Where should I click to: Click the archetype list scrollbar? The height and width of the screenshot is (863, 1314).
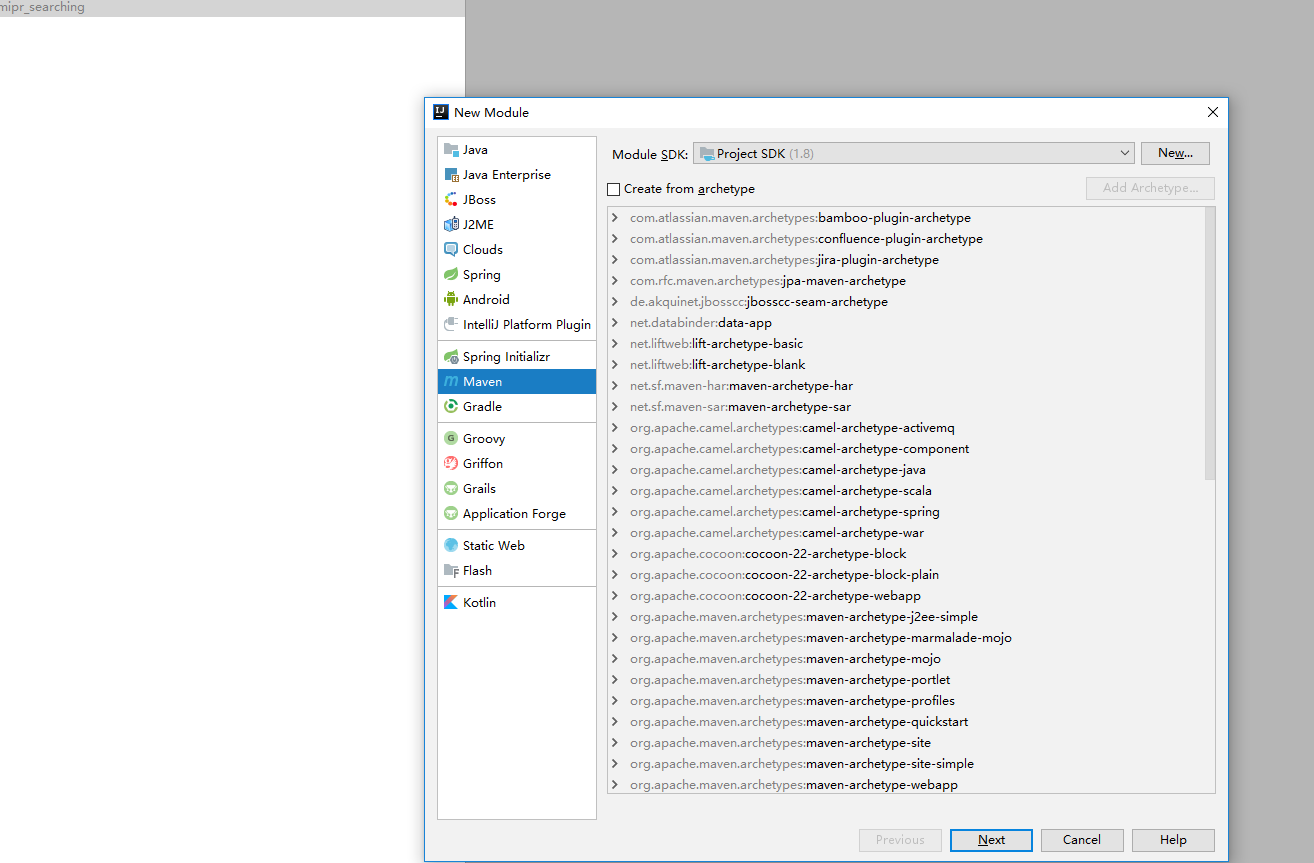1210,343
